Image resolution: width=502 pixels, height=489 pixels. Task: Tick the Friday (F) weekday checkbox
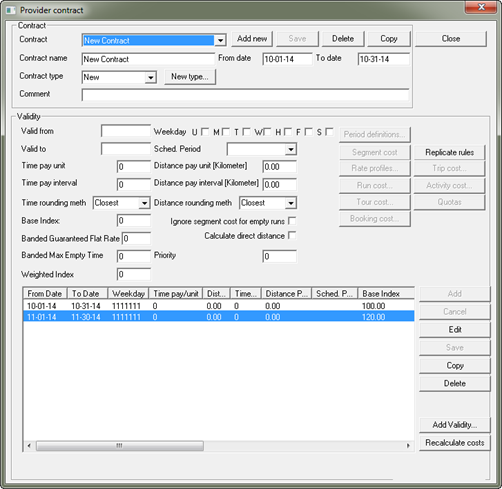[x=309, y=132]
